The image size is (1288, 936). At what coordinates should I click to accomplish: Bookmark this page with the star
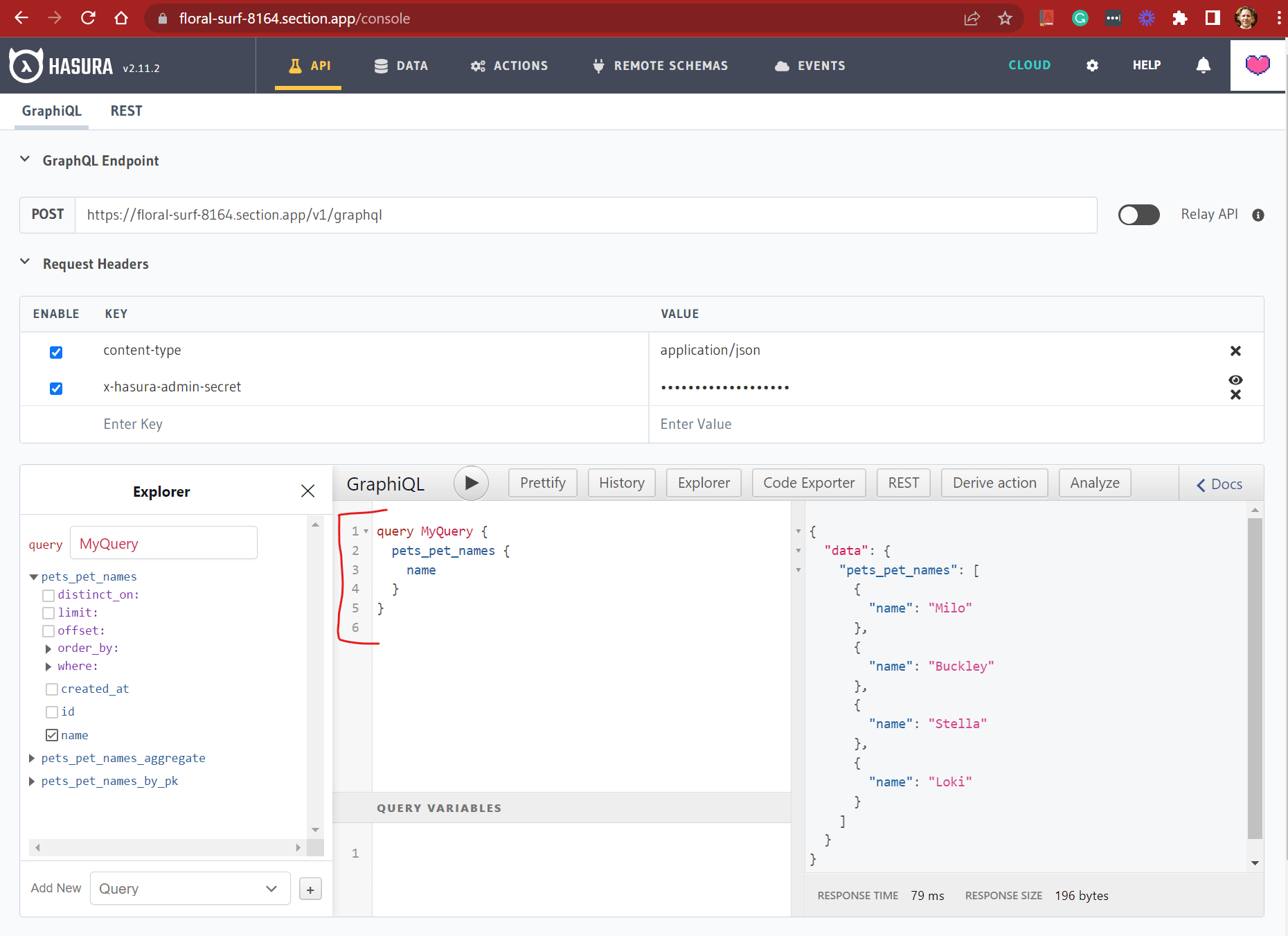1005,18
